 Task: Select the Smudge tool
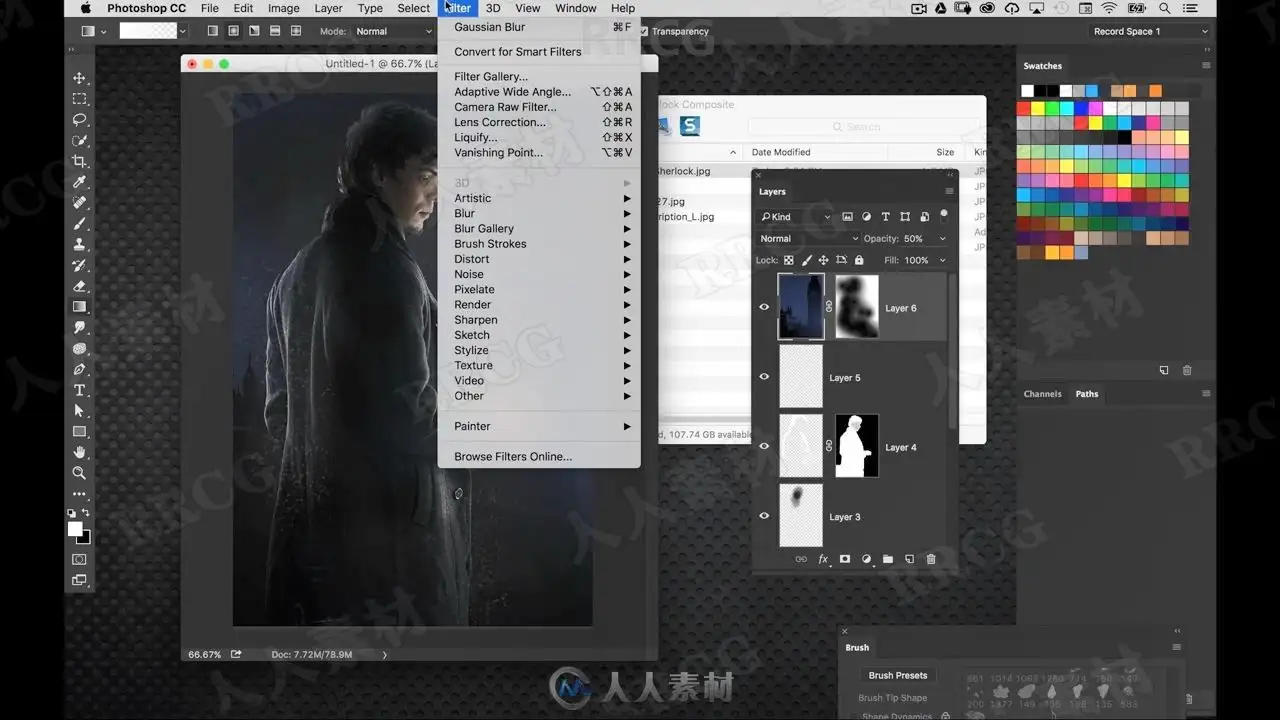coord(79,328)
